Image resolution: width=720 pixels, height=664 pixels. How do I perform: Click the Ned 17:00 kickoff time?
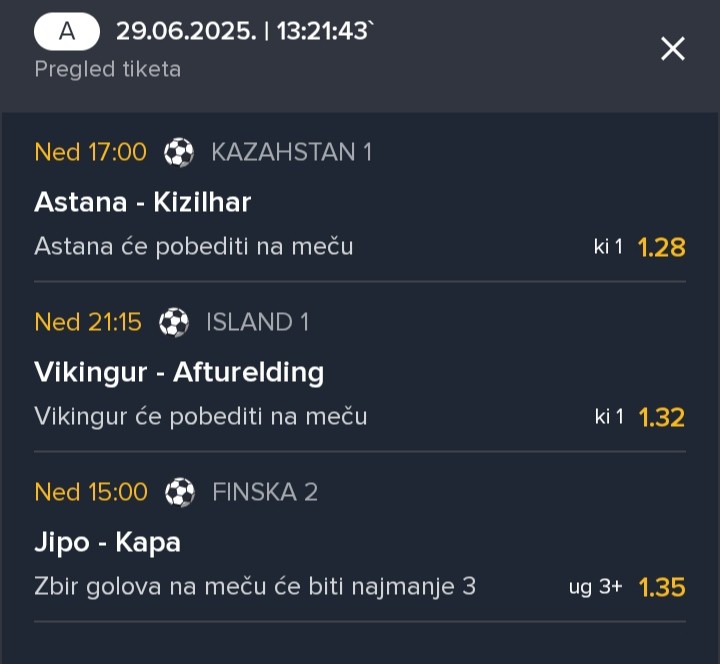coord(91,152)
